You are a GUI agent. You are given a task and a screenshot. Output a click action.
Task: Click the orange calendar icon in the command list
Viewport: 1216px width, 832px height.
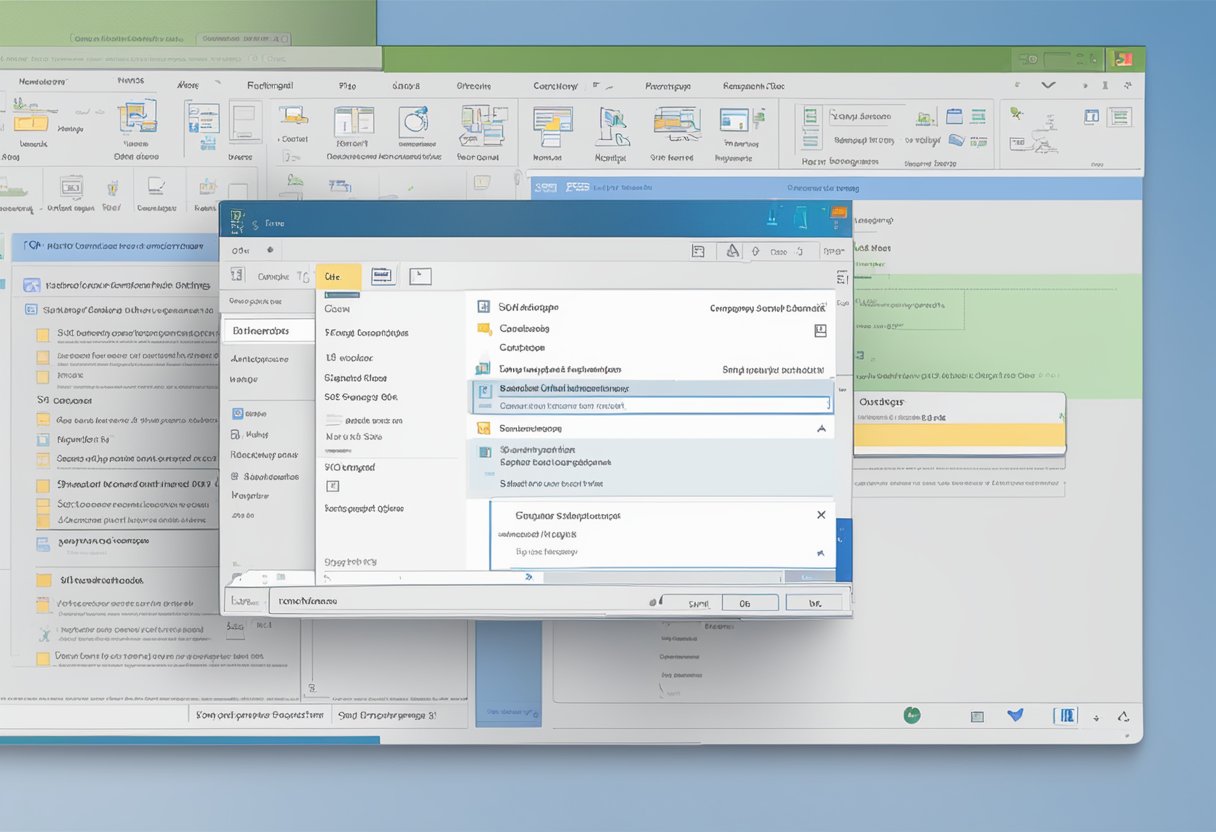[x=483, y=327]
